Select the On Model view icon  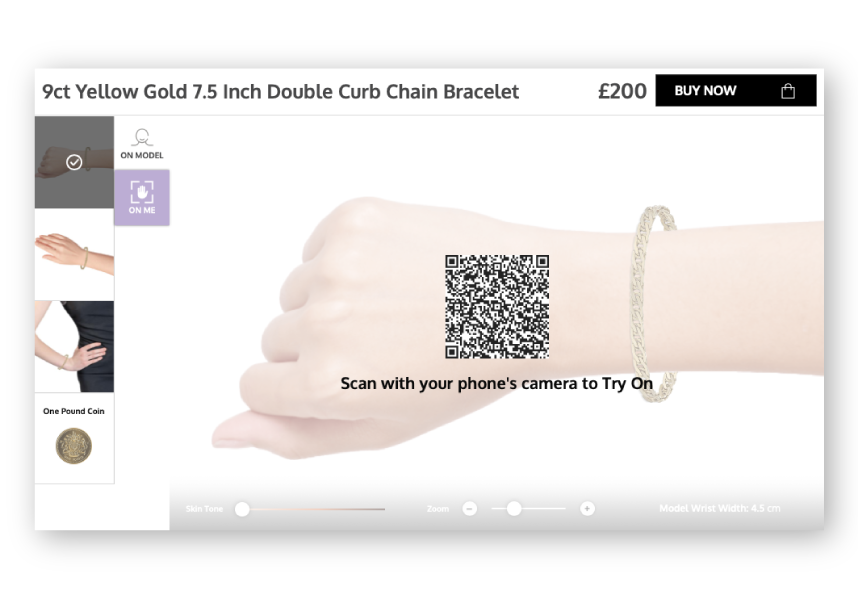click(x=142, y=137)
